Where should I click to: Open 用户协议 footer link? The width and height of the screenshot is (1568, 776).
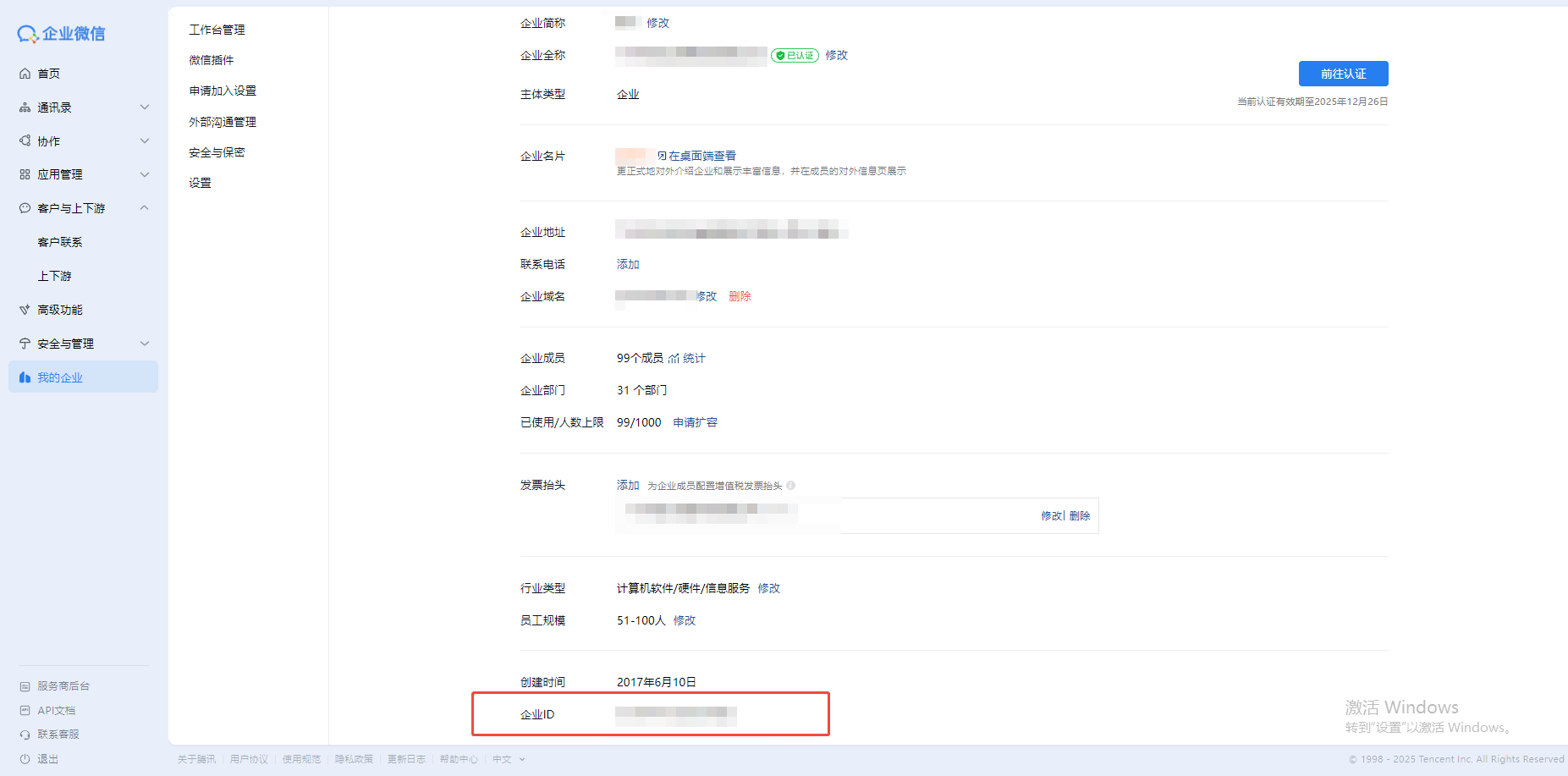pos(249,759)
